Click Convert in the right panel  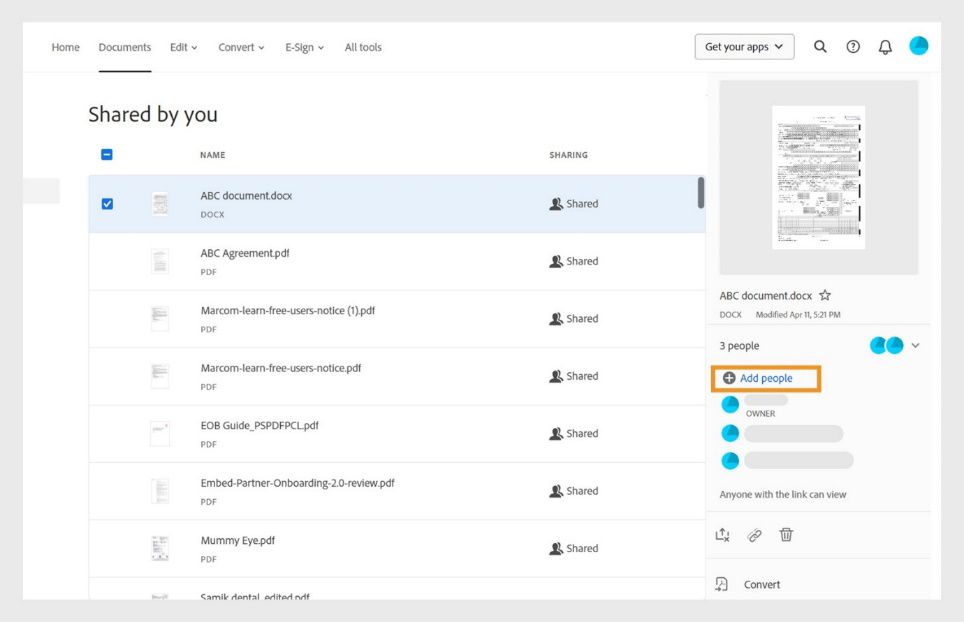click(x=761, y=584)
